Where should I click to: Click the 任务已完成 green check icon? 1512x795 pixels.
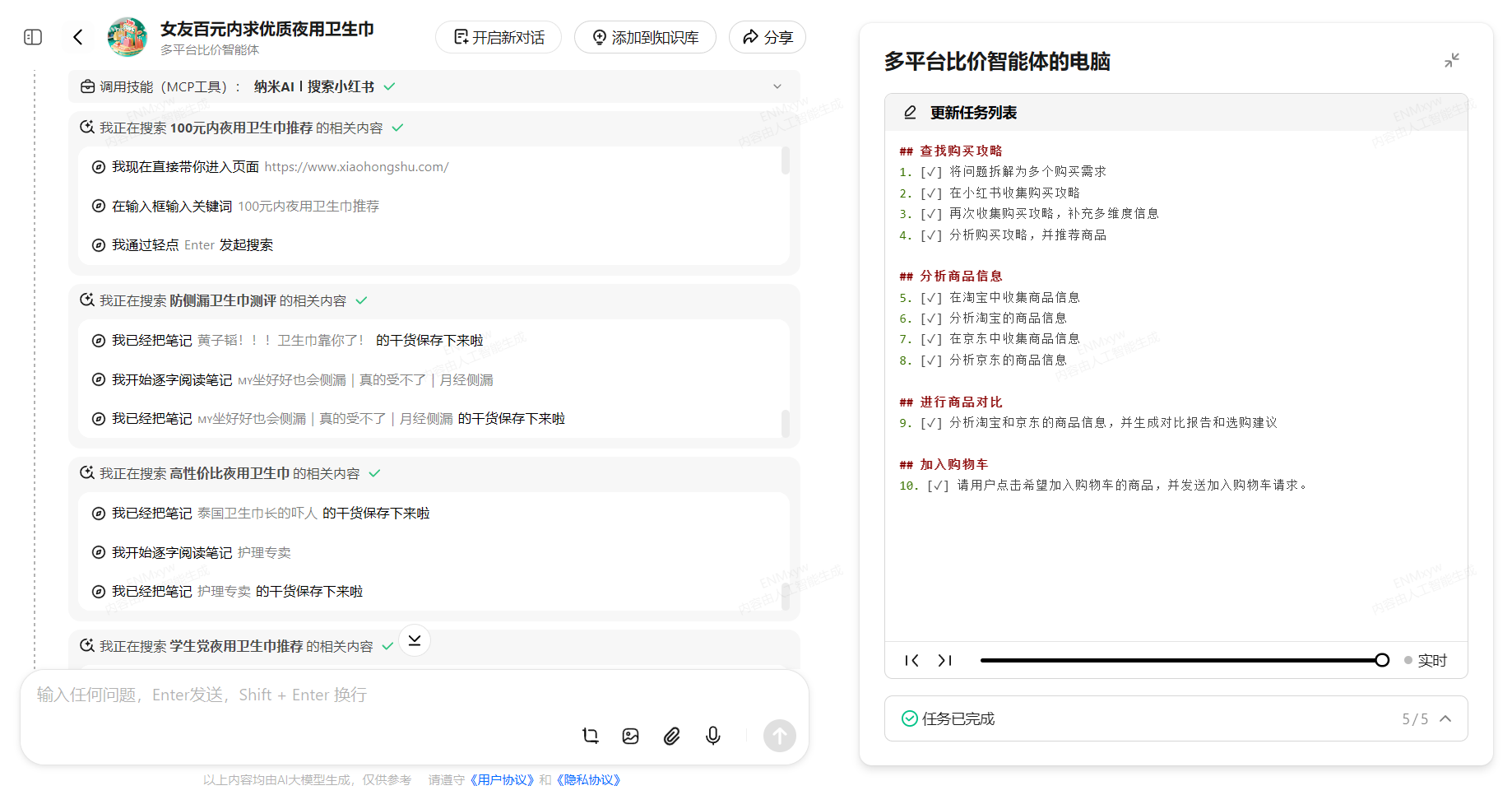click(x=910, y=718)
